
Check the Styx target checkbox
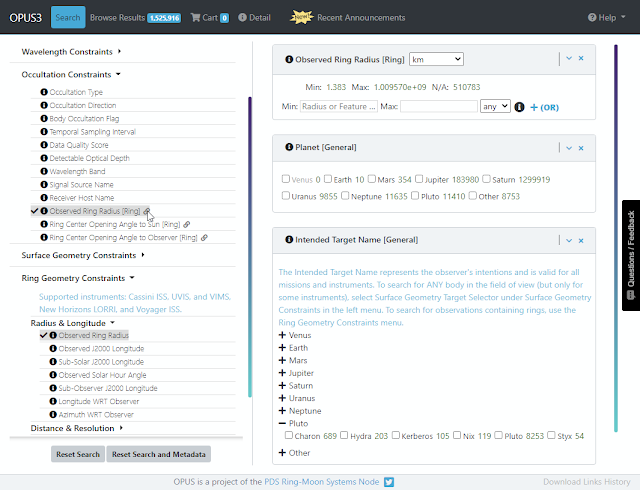point(551,435)
